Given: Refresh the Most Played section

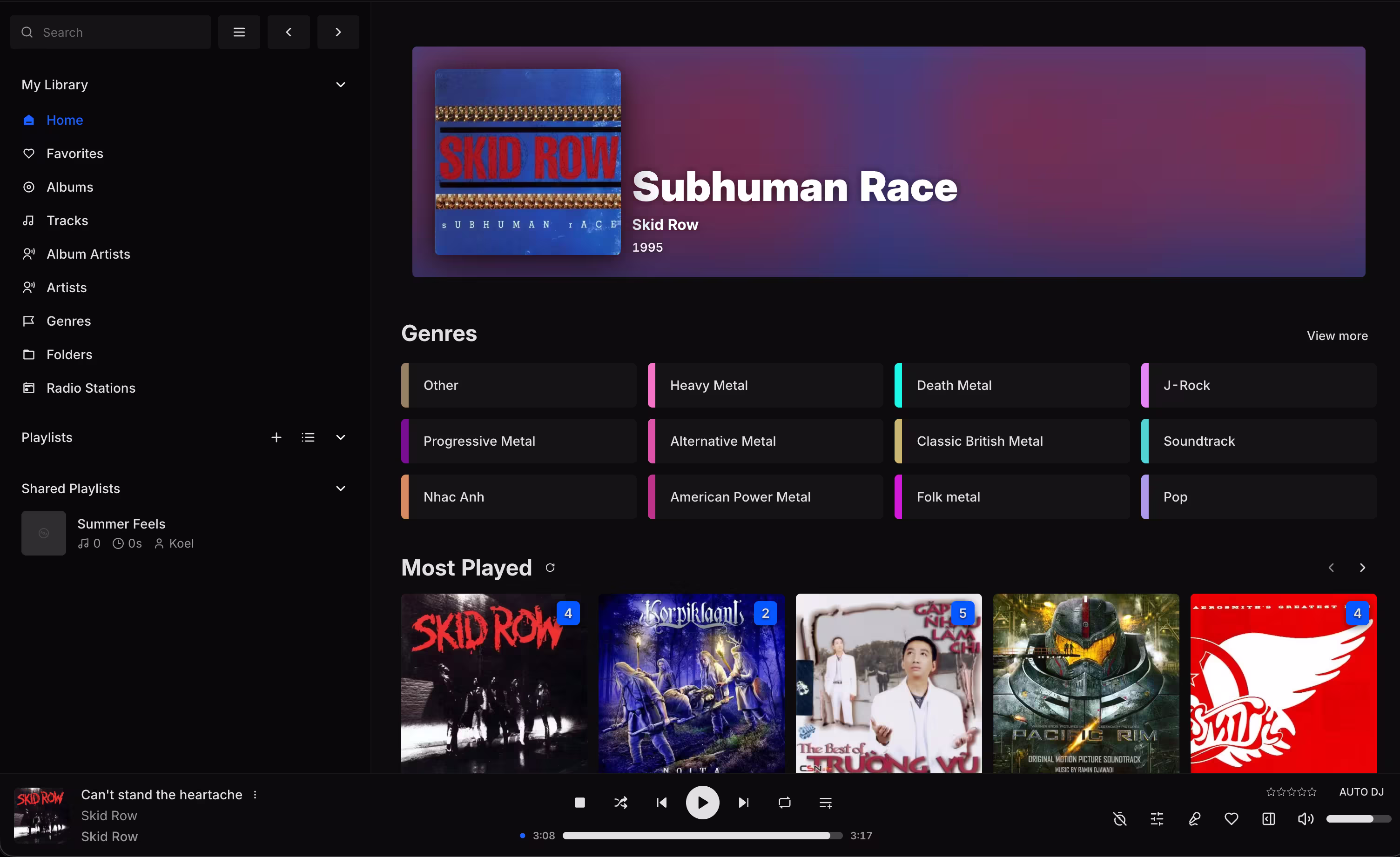Looking at the screenshot, I should [x=550, y=567].
